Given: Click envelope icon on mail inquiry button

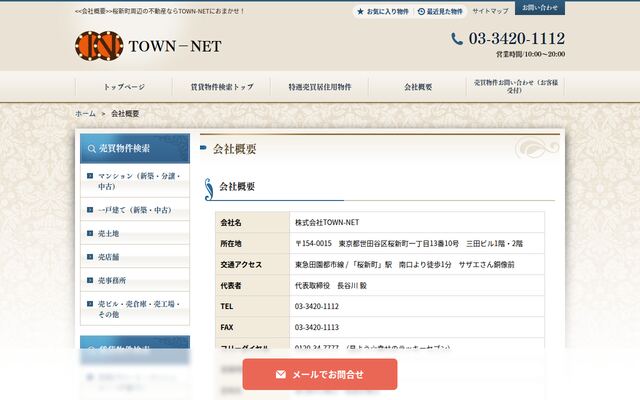Looking at the screenshot, I should (281, 374).
